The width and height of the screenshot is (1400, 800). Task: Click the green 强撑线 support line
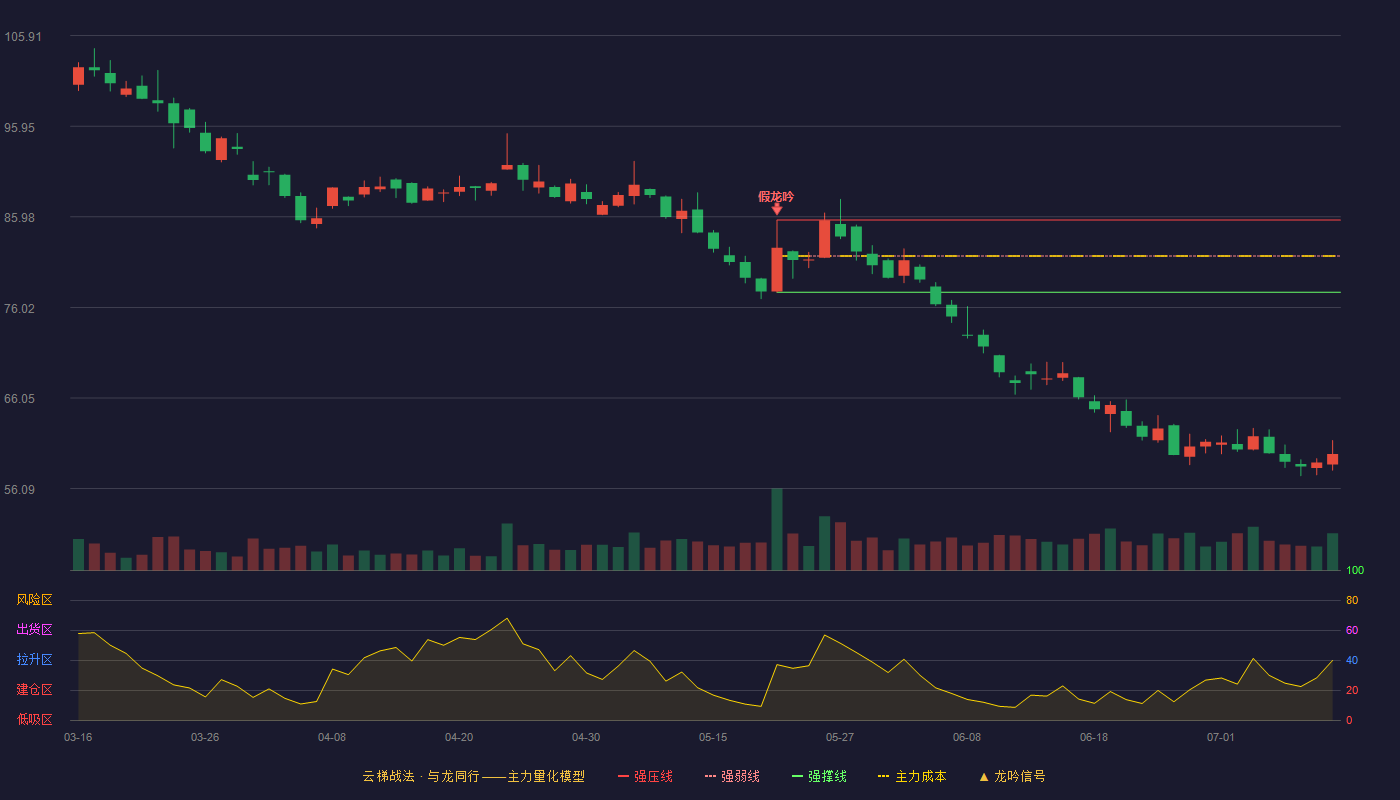tap(1058, 292)
